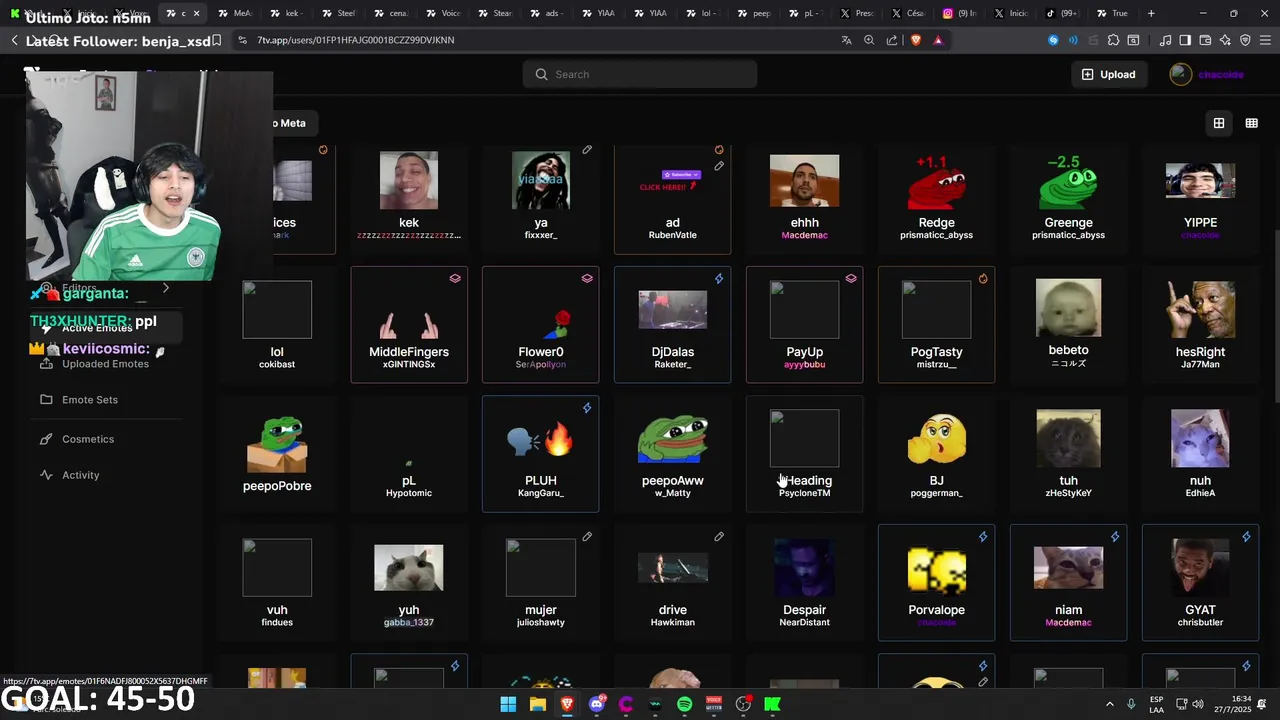The width and height of the screenshot is (1280, 720).
Task: Open Brave Shields lion icon
Action: (916, 40)
